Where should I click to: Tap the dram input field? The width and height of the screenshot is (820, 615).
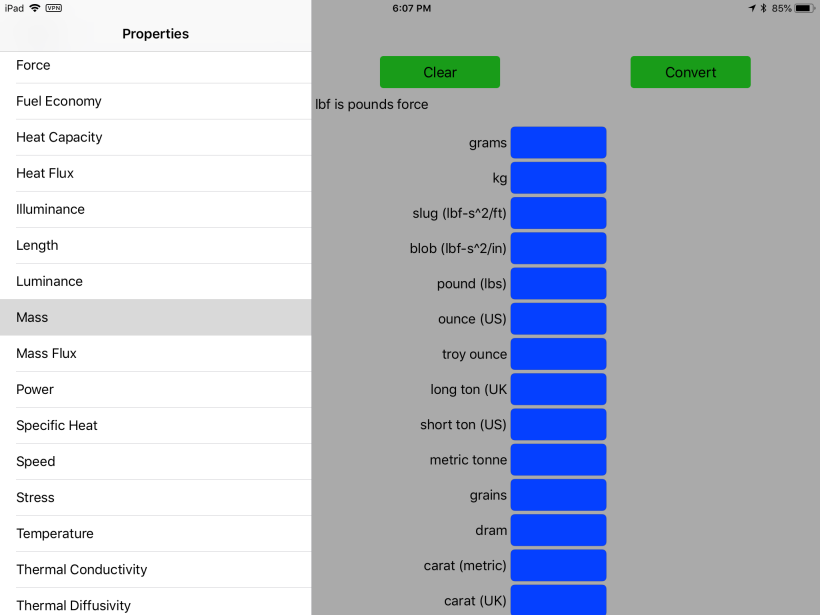(559, 530)
